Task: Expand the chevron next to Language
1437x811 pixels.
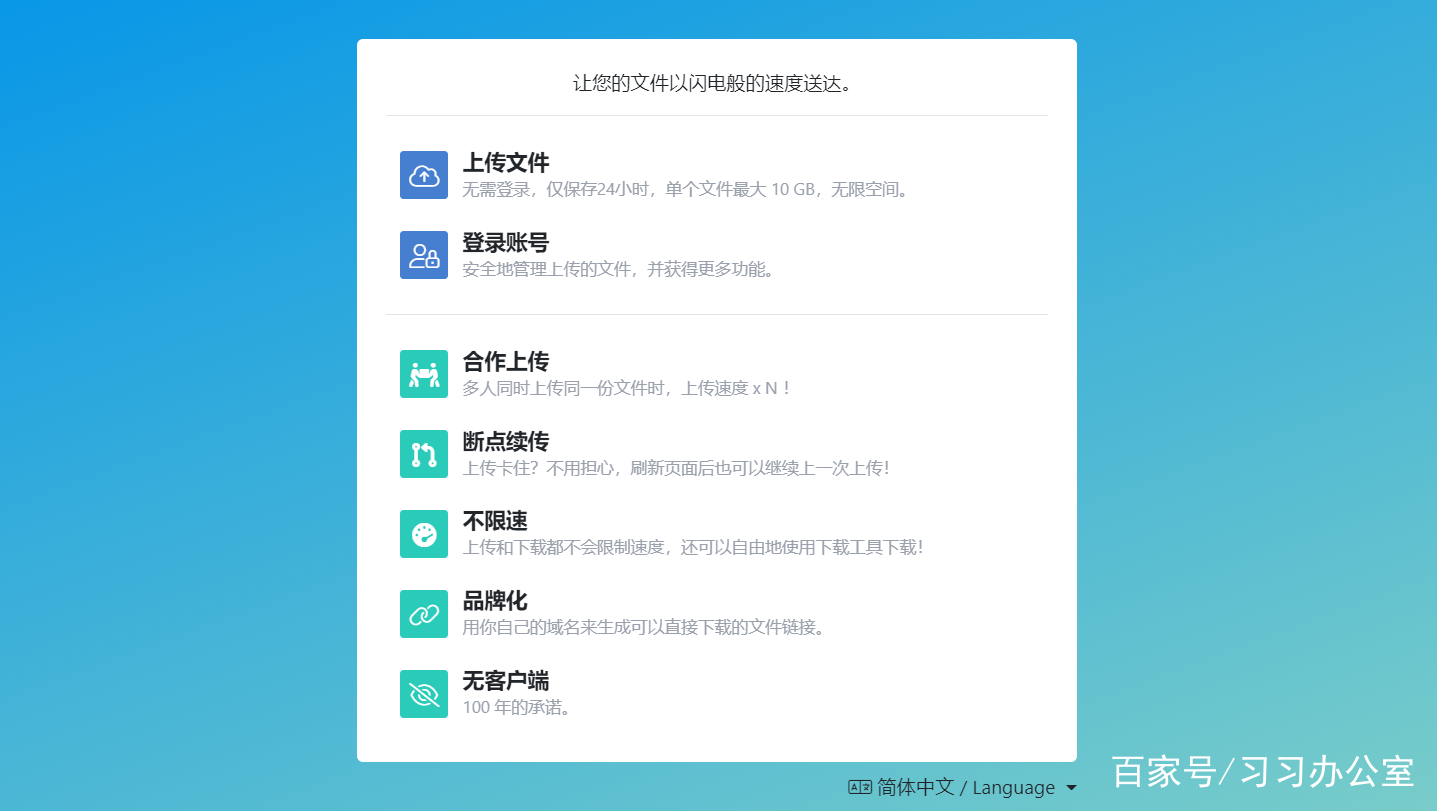Action: [x=1072, y=787]
